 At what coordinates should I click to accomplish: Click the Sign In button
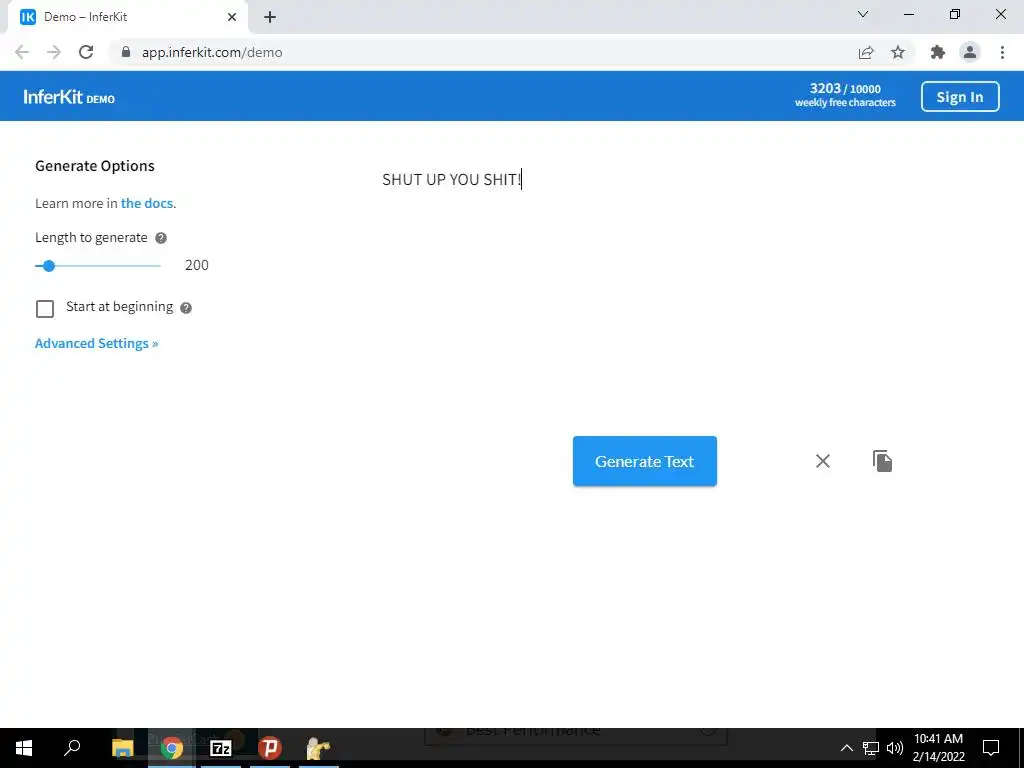point(960,97)
